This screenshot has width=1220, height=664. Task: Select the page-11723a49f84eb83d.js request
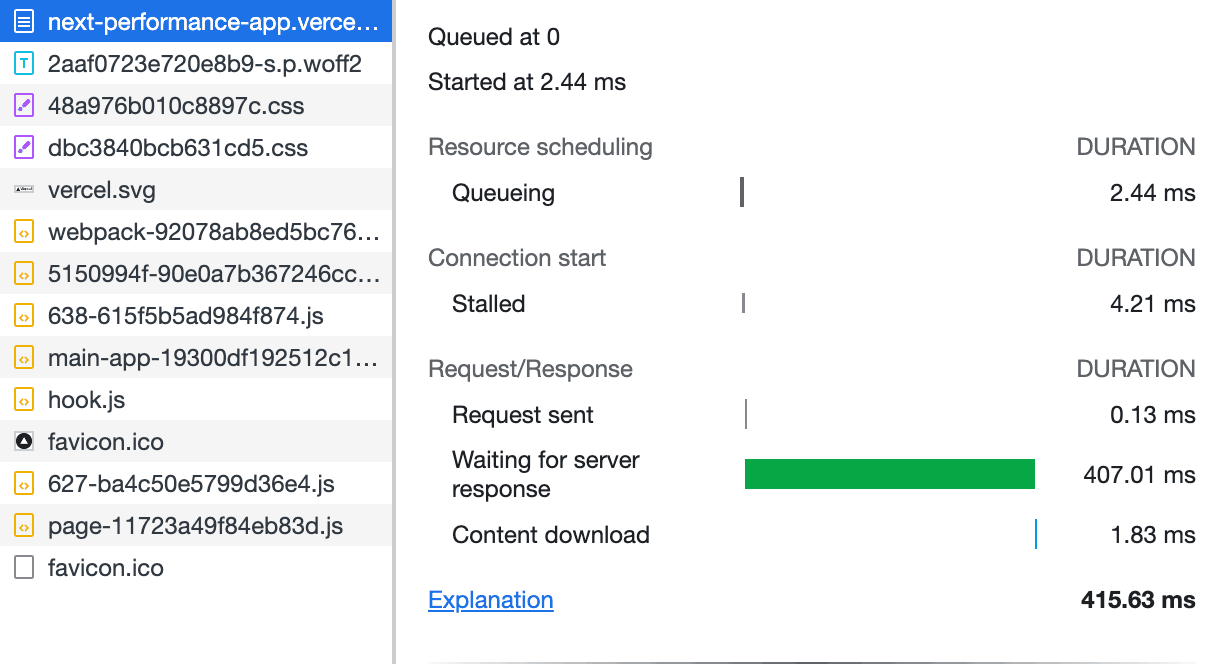(195, 526)
